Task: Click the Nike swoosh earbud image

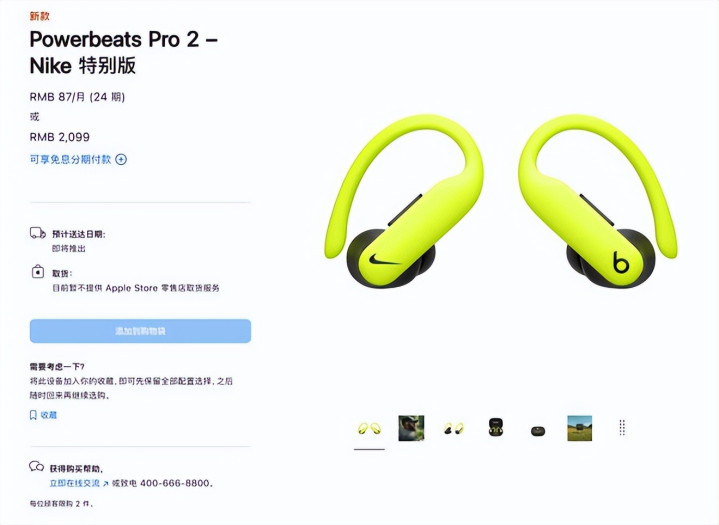Action: click(x=404, y=202)
